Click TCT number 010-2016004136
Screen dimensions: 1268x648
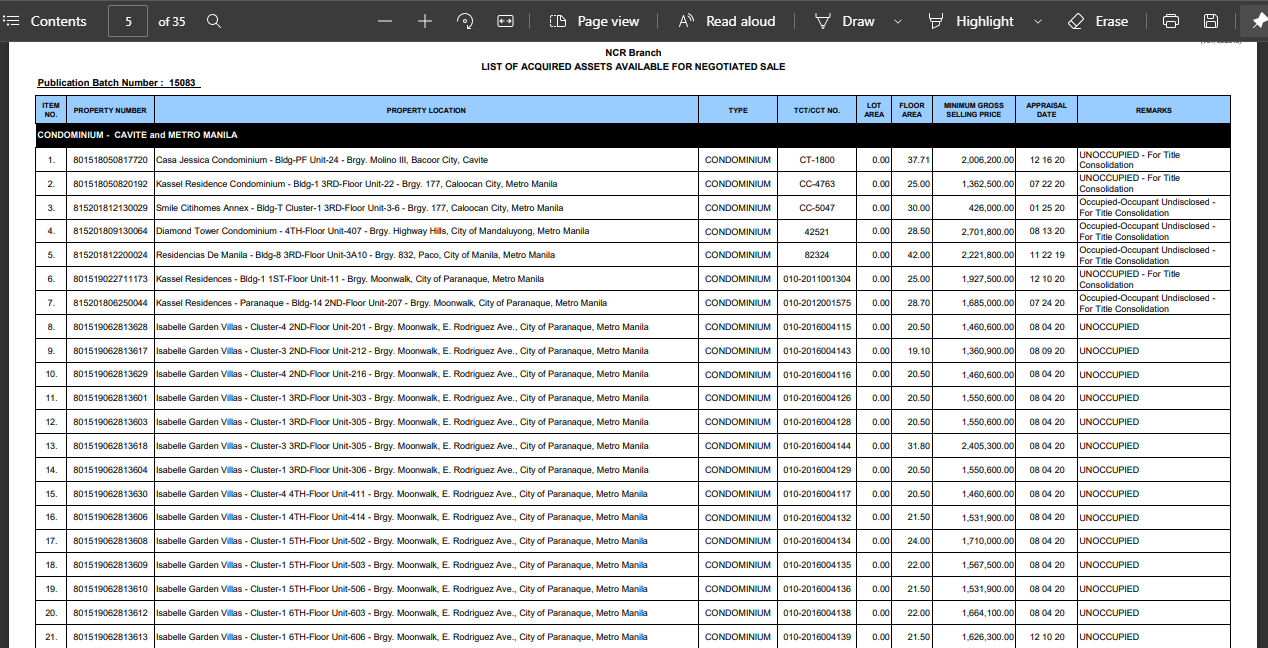tap(817, 589)
